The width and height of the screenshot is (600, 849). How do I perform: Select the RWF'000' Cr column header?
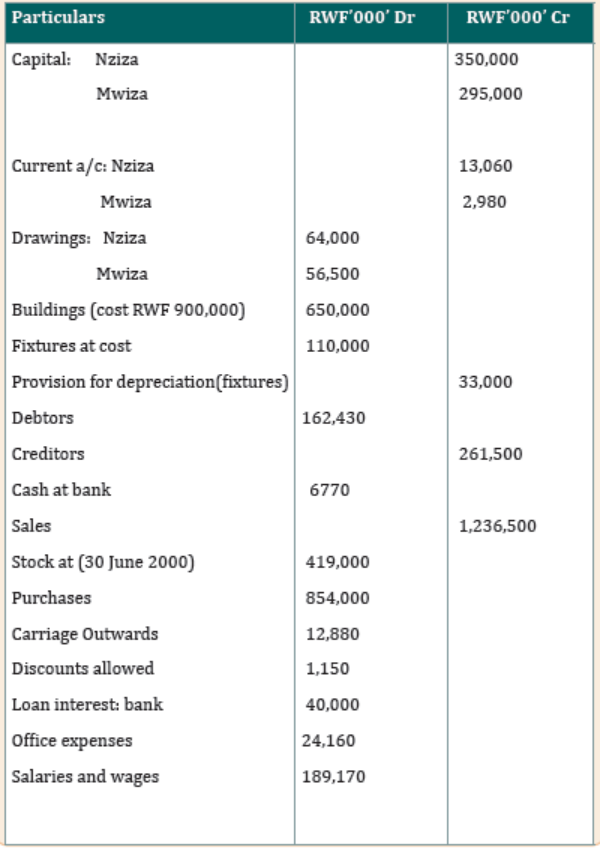click(518, 18)
